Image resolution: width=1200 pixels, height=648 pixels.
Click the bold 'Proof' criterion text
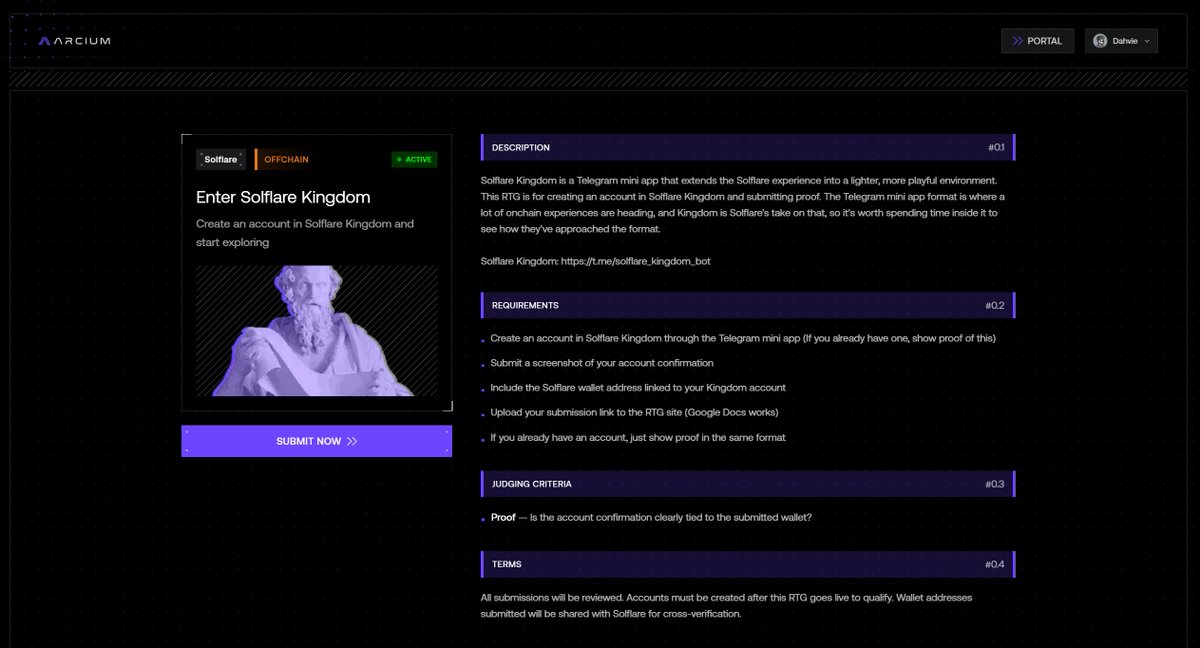coord(503,517)
